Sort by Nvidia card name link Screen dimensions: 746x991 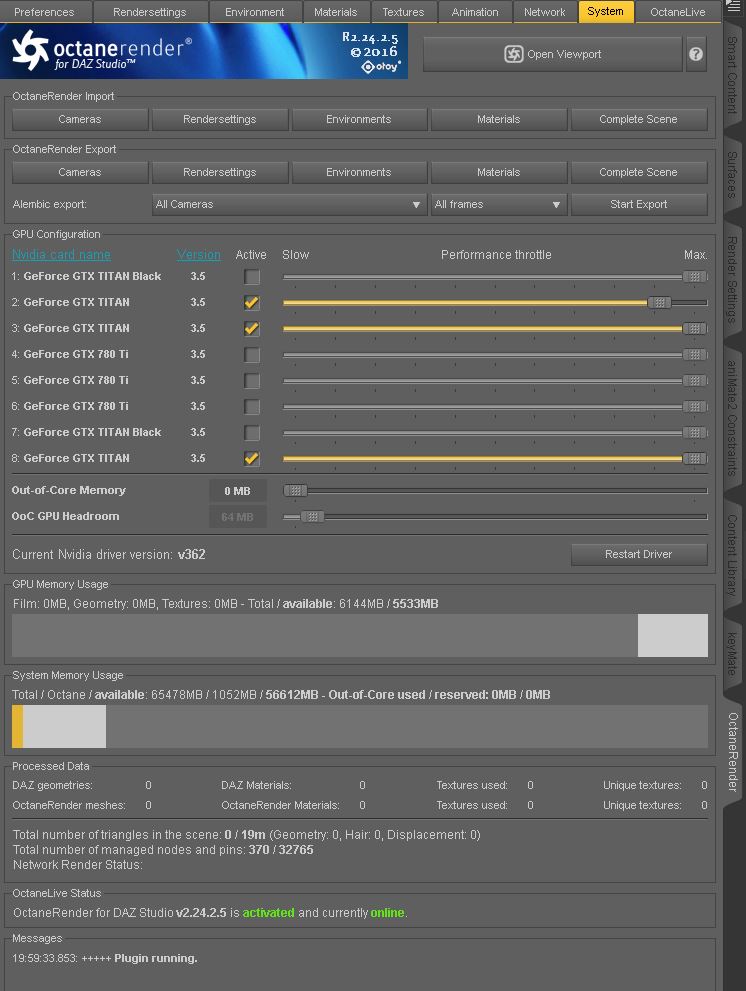pos(61,255)
